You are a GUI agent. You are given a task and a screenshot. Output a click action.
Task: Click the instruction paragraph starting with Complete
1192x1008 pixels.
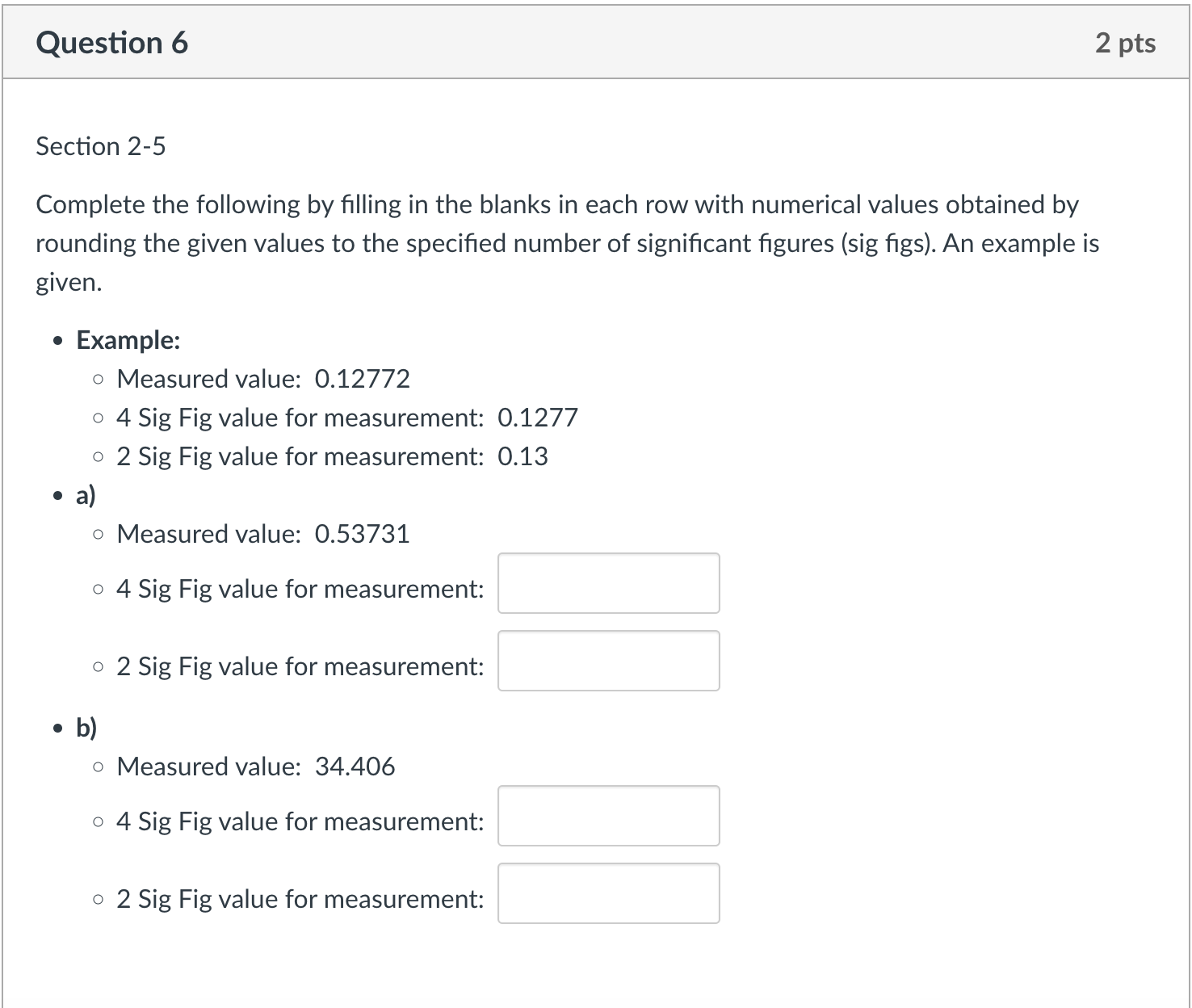pyautogui.click(x=567, y=243)
